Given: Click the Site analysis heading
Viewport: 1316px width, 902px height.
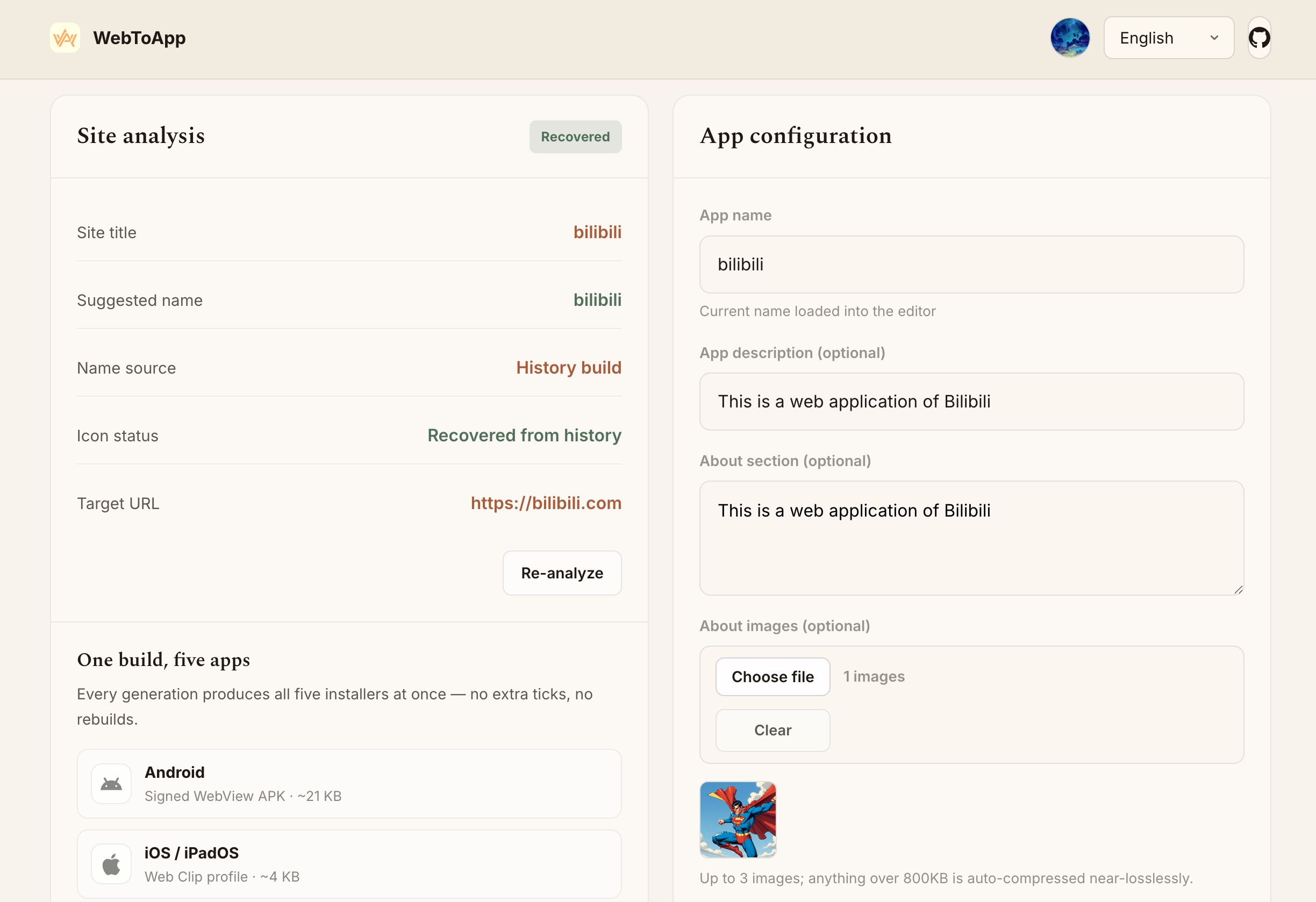Looking at the screenshot, I should [x=140, y=136].
